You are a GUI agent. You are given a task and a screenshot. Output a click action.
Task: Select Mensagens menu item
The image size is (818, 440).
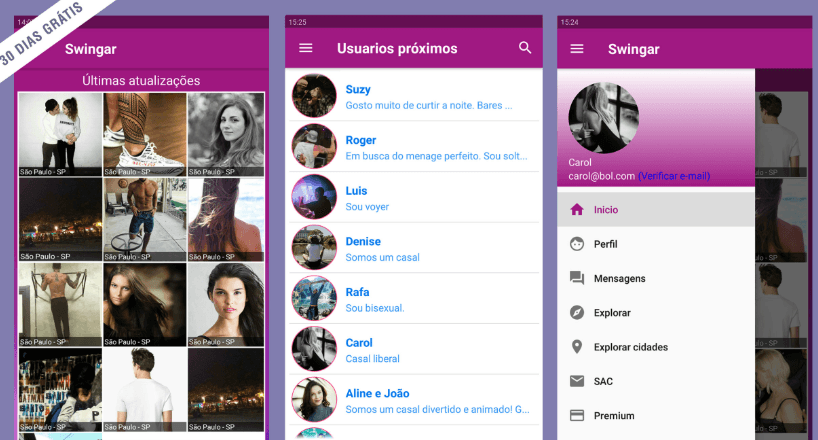(x=656, y=278)
